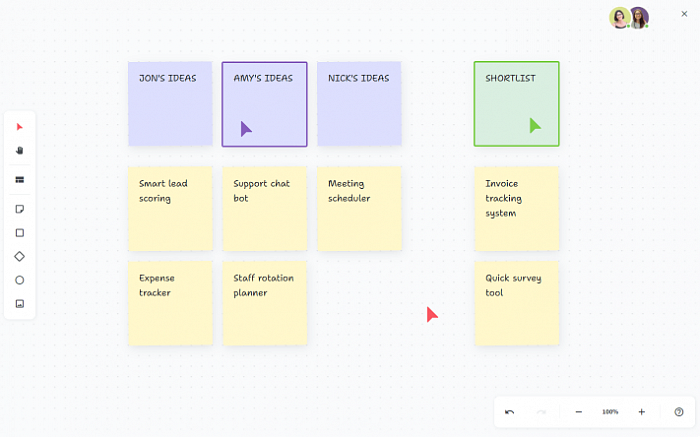Screen dimensions: 700x437
Task: Select the SHORTLIST green note
Action: click(517, 104)
